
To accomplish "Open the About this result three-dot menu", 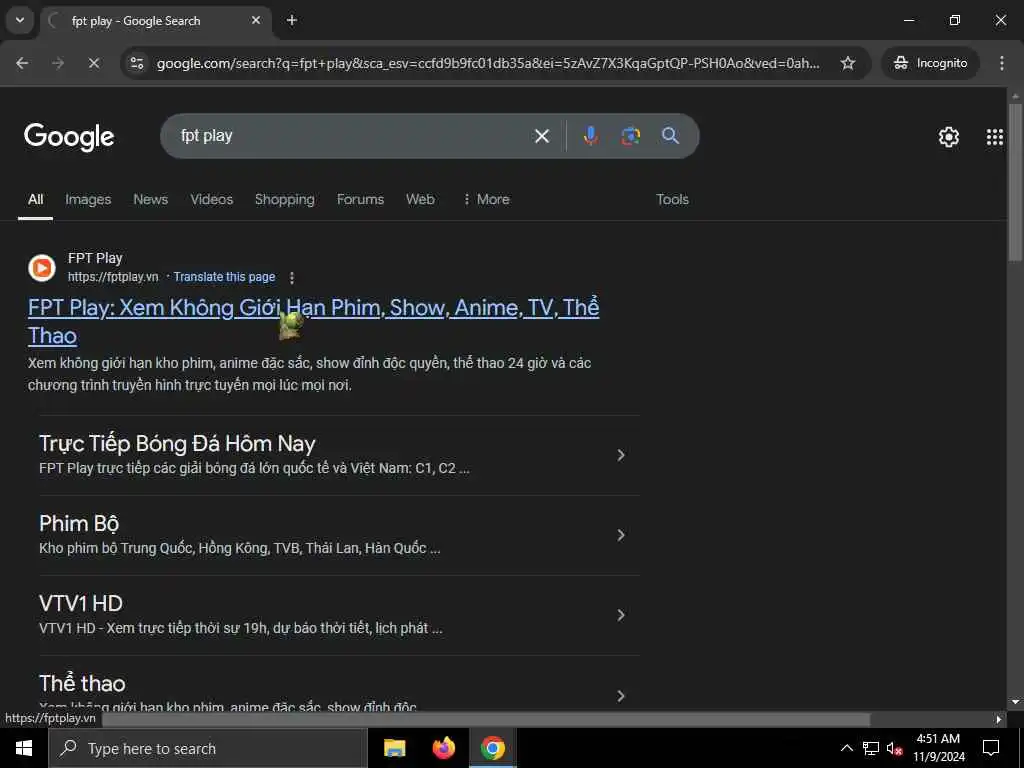I will 292,278.
